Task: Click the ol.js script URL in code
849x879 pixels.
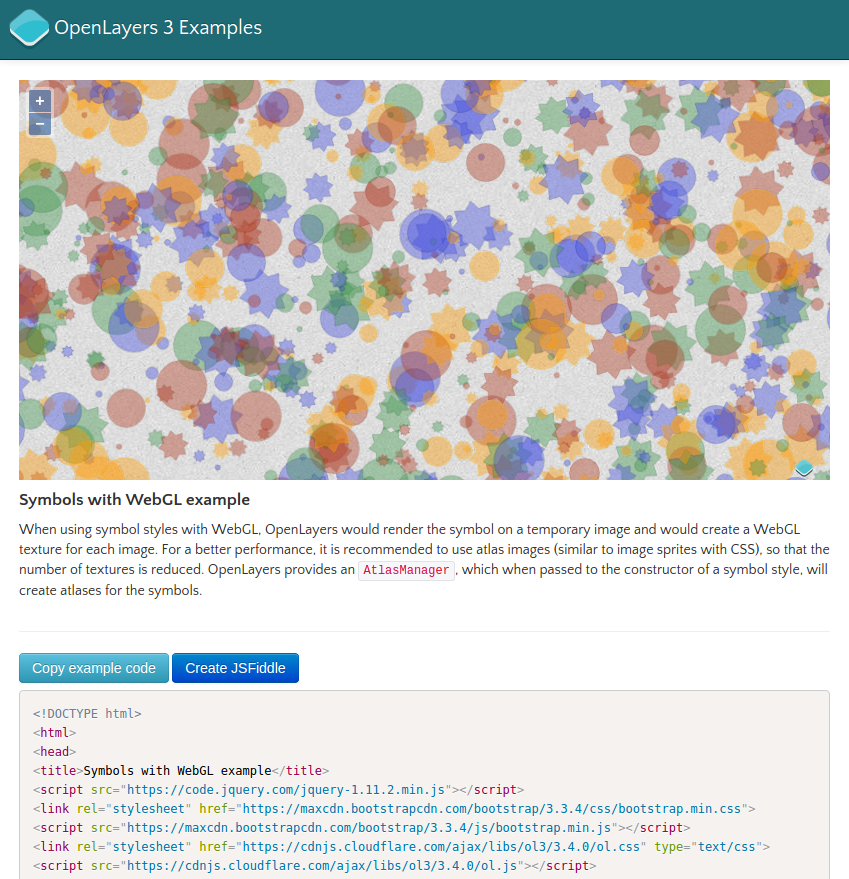Action: pos(322,866)
